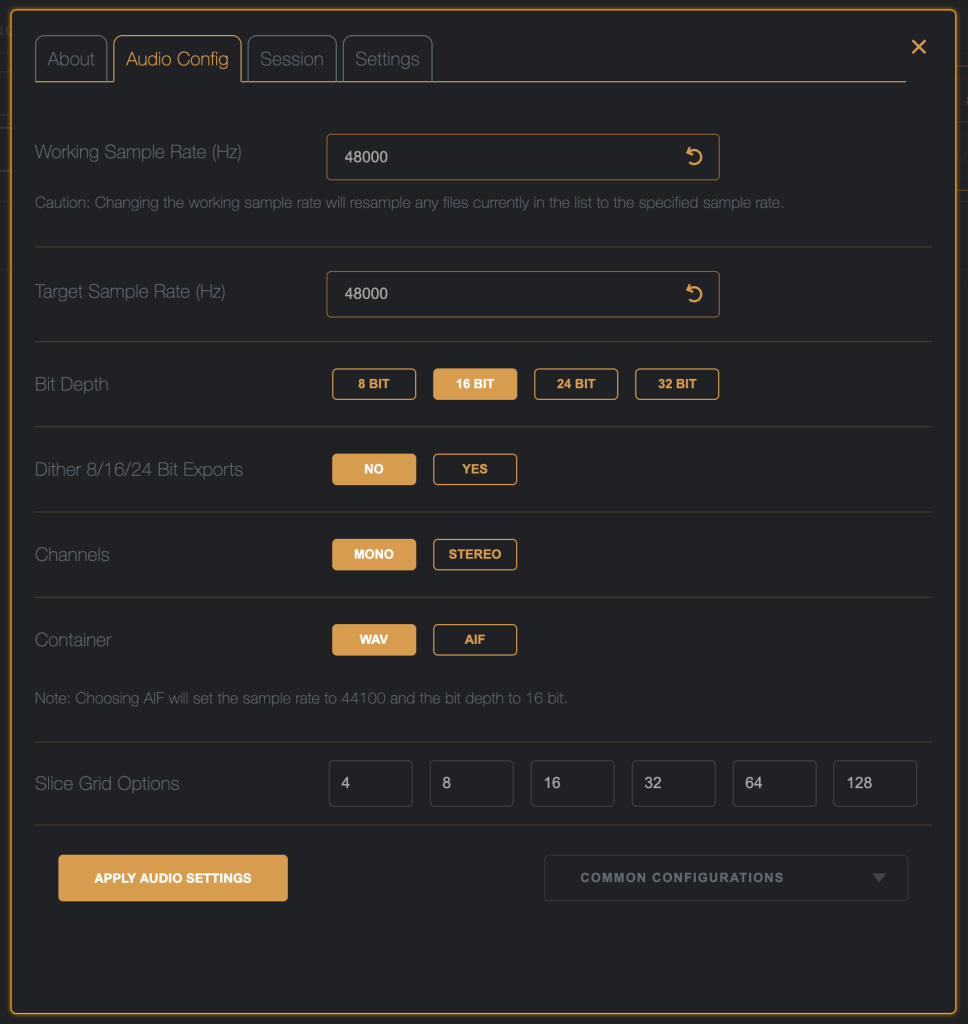Image resolution: width=968 pixels, height=1024 pixels.
Task: Click the slice grid 128 field
Action: pyautogui.click(x=875, y=783)
